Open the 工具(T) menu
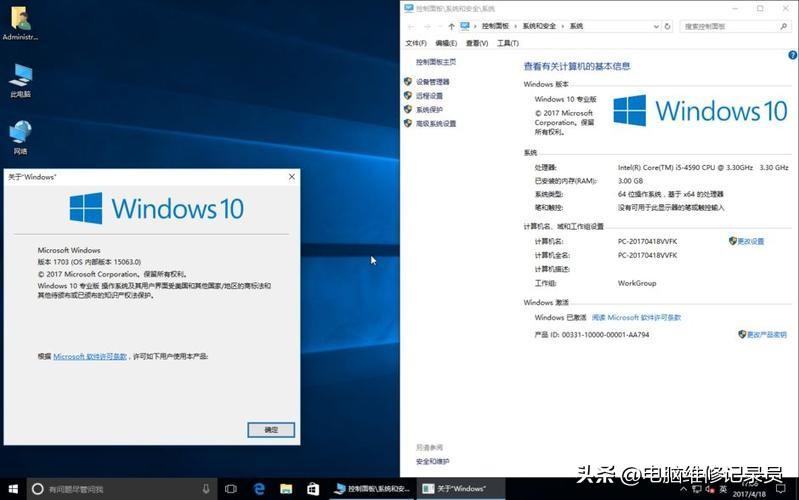 [508, 43]
